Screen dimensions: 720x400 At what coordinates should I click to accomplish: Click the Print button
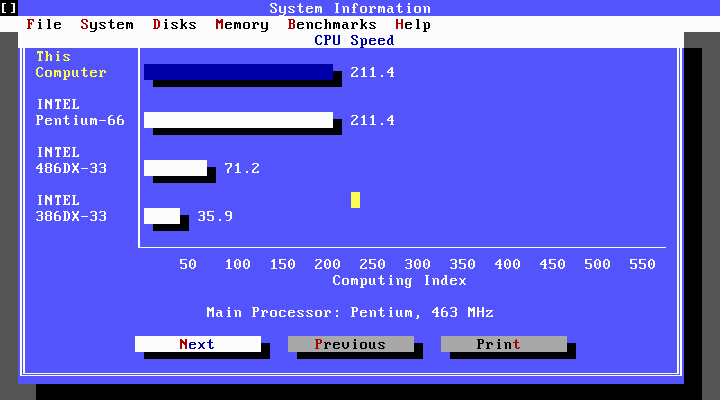click(x=504, y=344)
